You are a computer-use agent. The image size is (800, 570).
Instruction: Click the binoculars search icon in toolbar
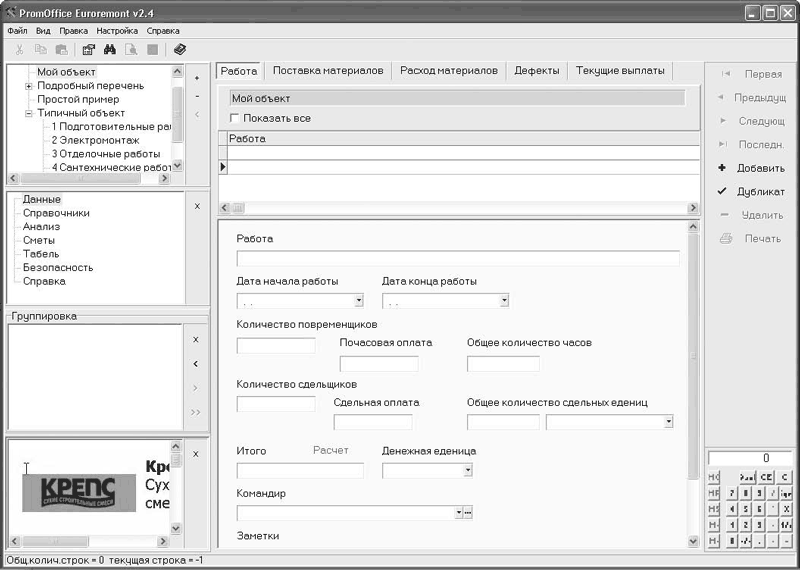[111, 49]
